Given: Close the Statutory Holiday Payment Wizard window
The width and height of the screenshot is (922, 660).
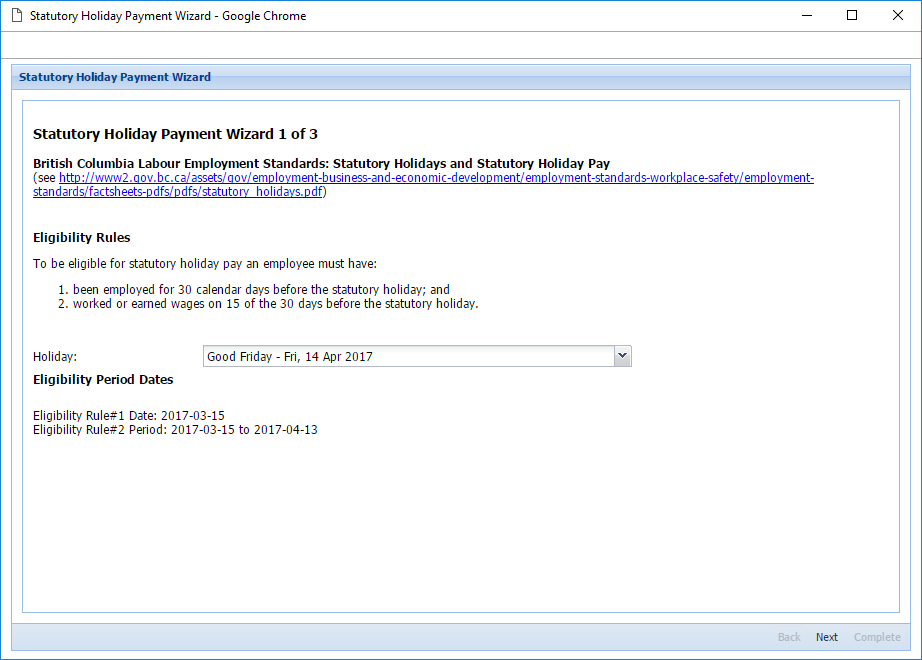Looking at the screenshot, I should (898, 16).
